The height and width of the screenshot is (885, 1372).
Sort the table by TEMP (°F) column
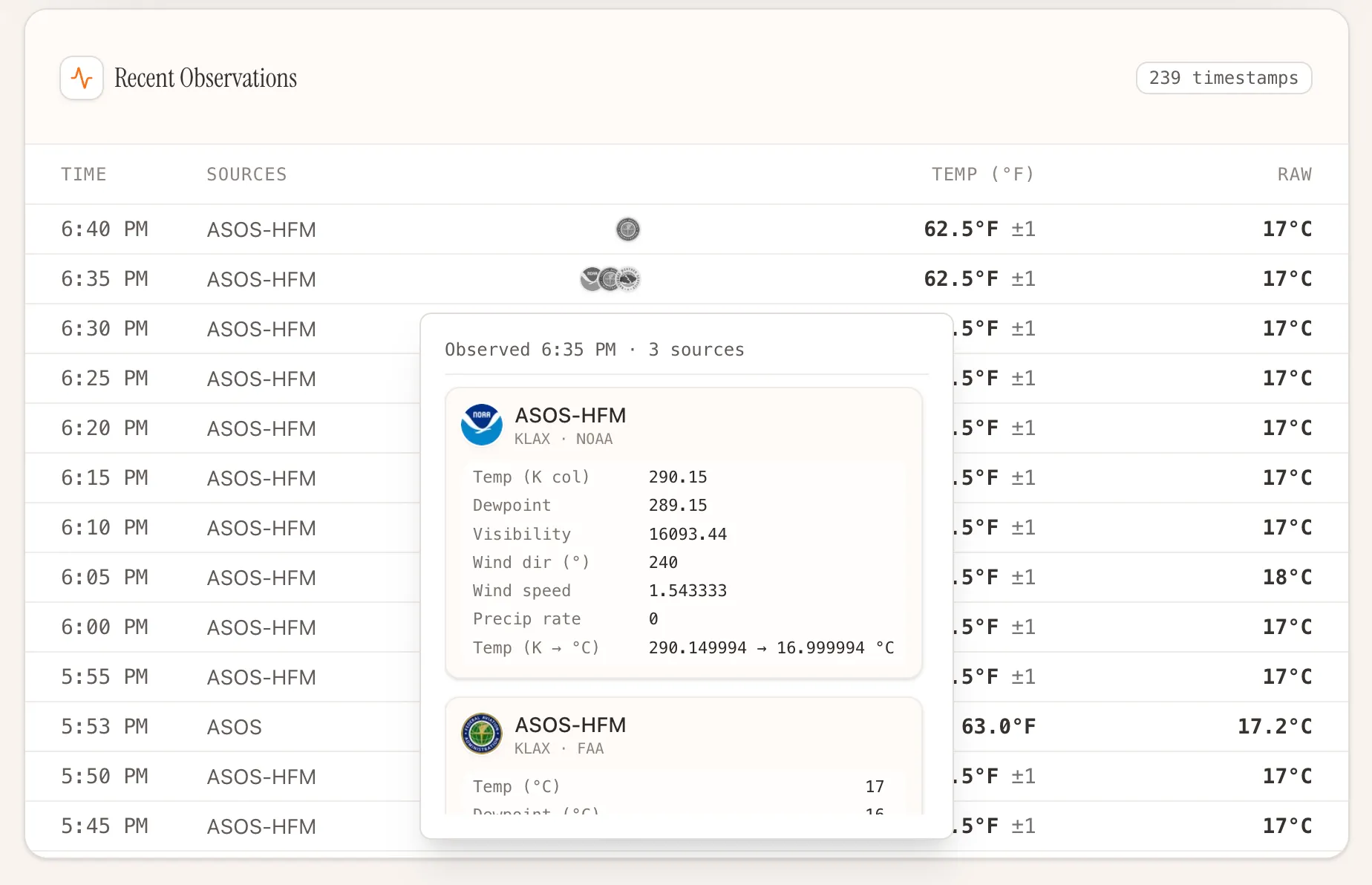[x=982, y=174]
